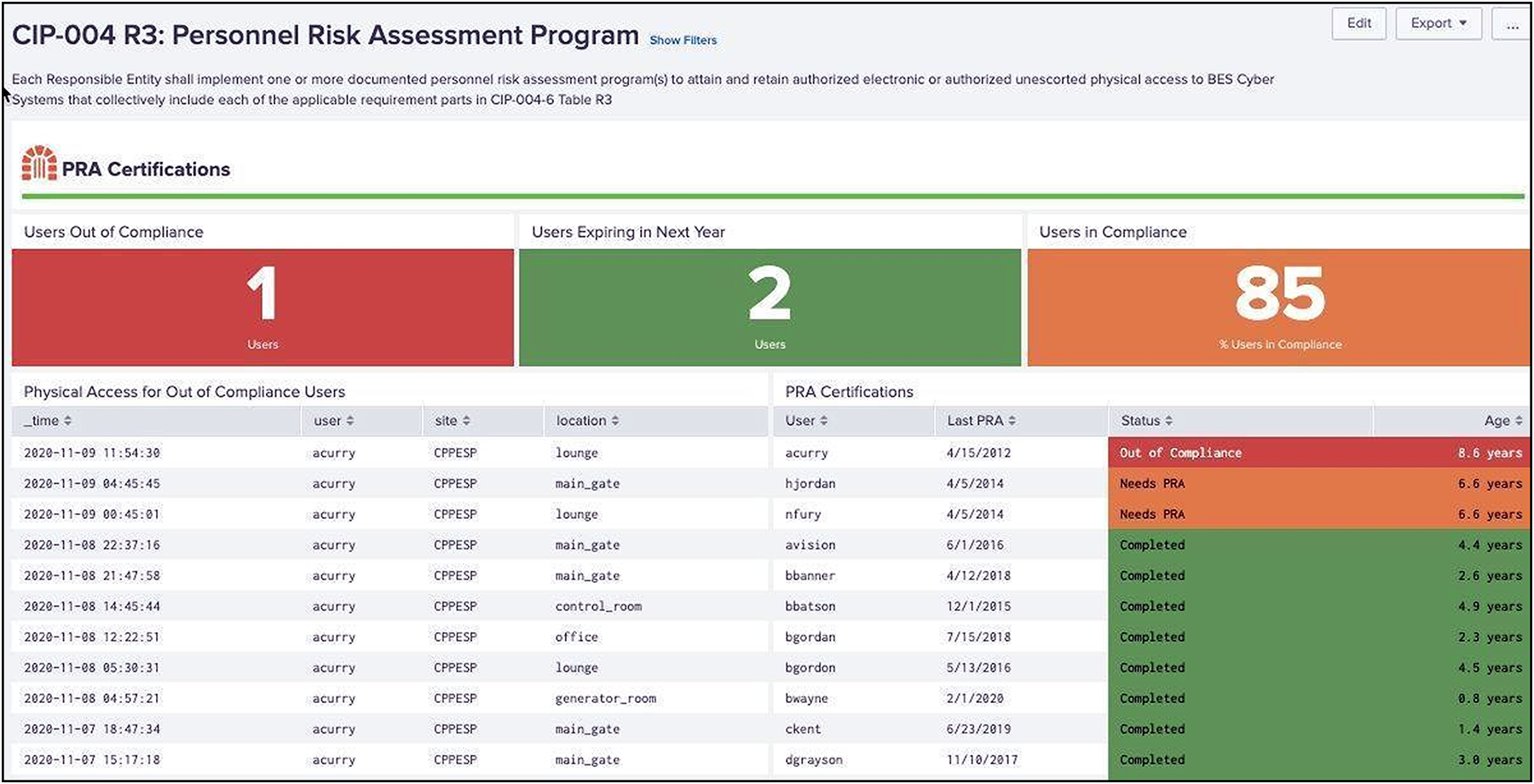Click the Users Out of Compliance red tile

point(262,308)
